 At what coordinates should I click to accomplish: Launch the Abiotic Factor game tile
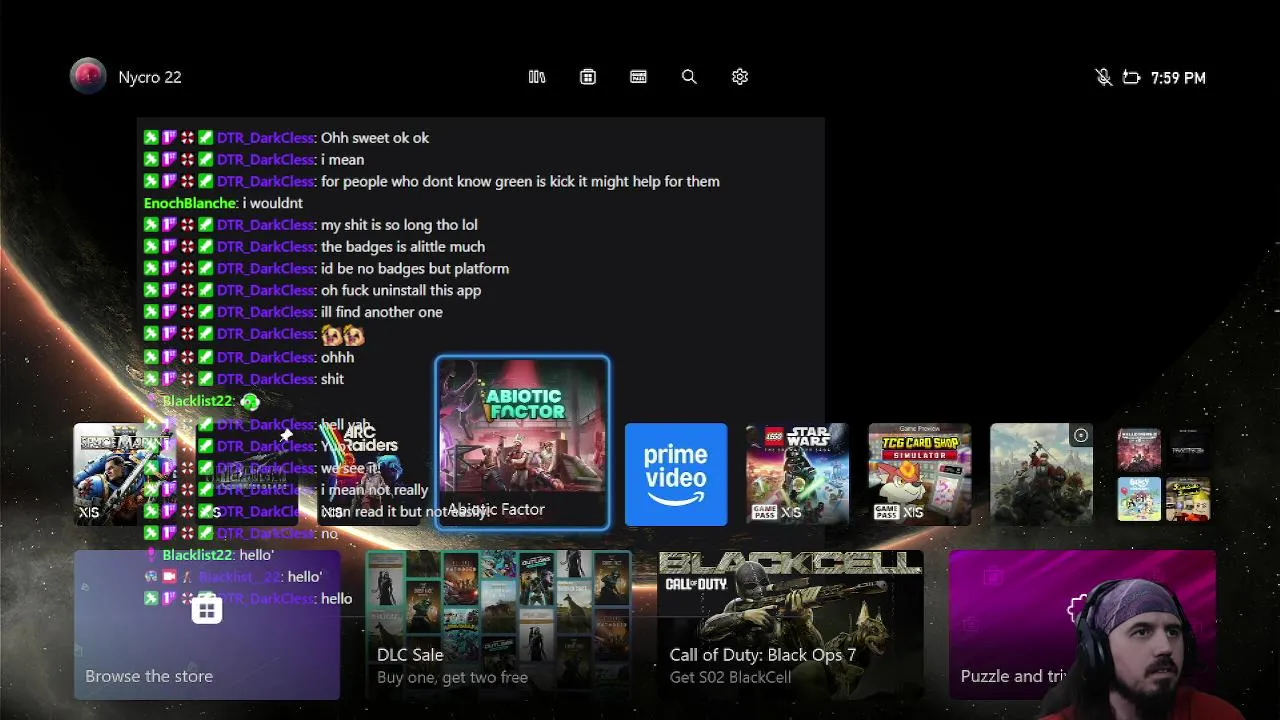click(522, 442)
